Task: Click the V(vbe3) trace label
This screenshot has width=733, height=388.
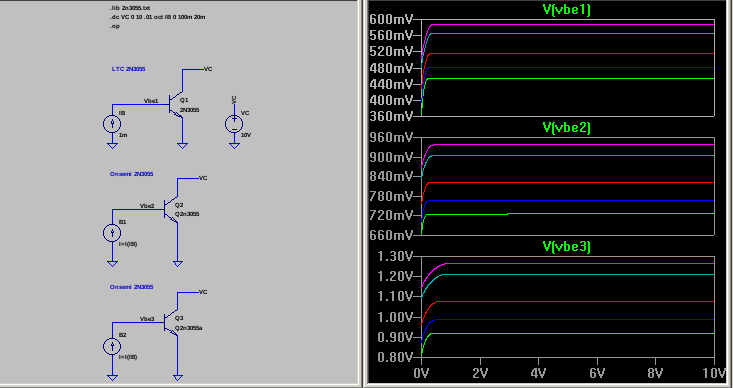Action: point(567,247)
